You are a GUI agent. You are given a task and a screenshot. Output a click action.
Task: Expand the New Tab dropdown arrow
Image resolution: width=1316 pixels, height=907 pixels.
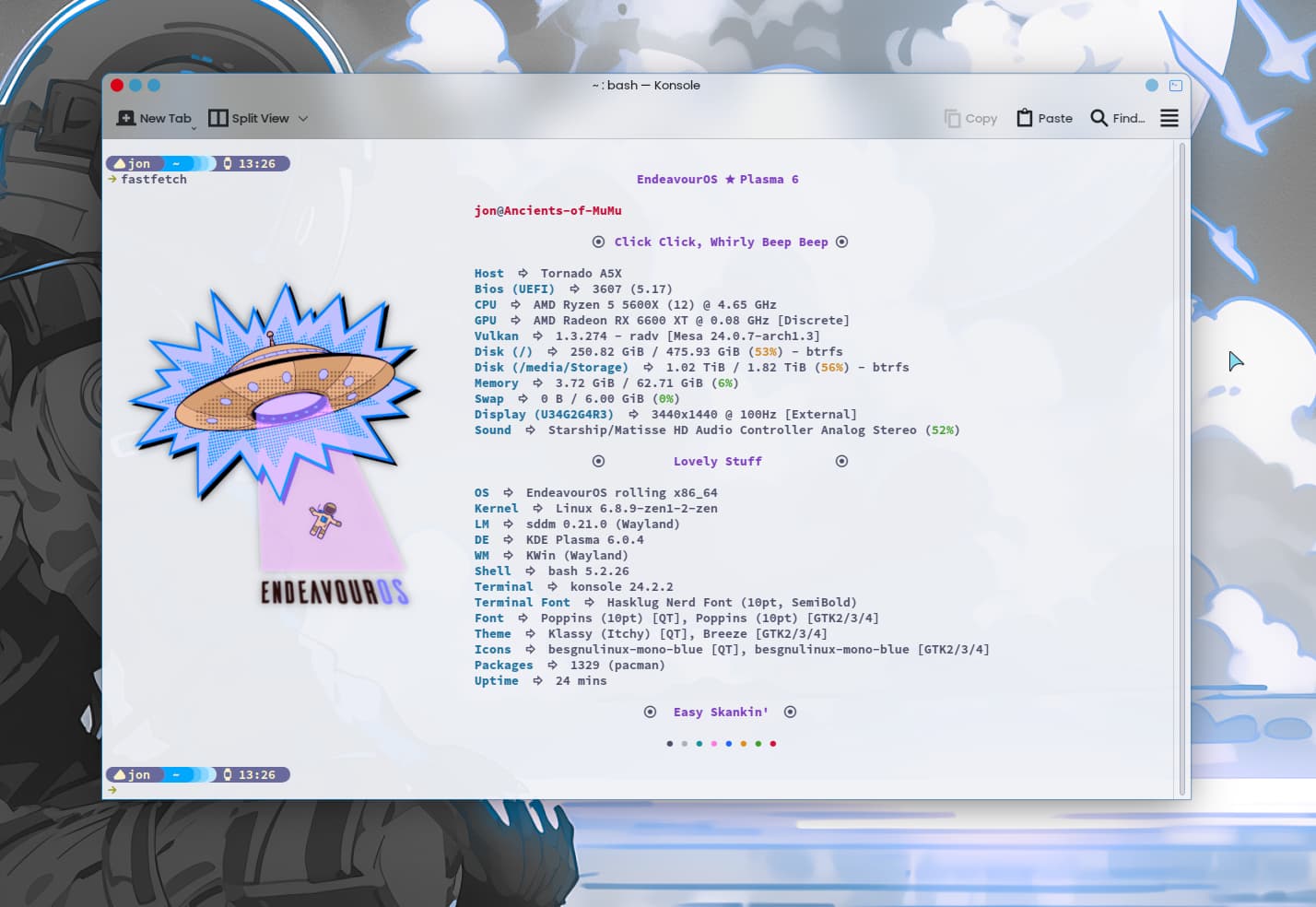pos(194,128)
